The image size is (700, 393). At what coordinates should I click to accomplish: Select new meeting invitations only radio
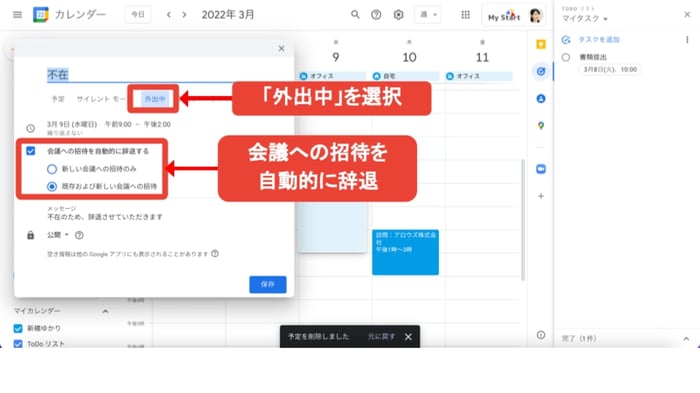pyautogui.click(x=52, y=169)
